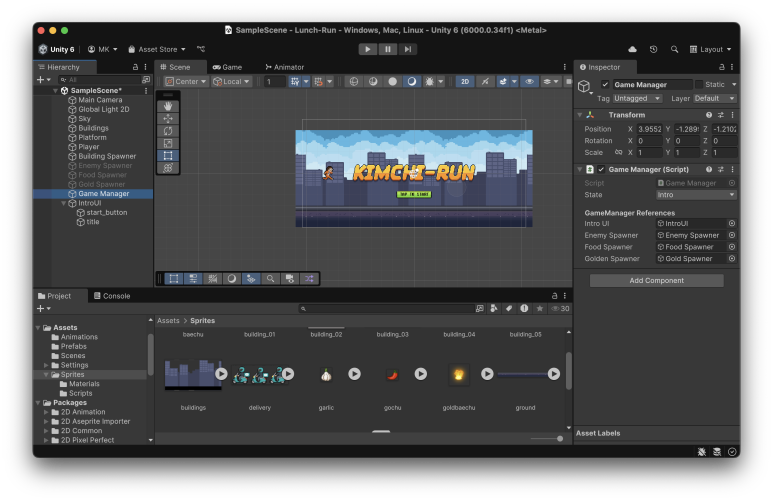The image size is (773, 501).
Task: Open Project create plus menu
Action: (43, 309)
